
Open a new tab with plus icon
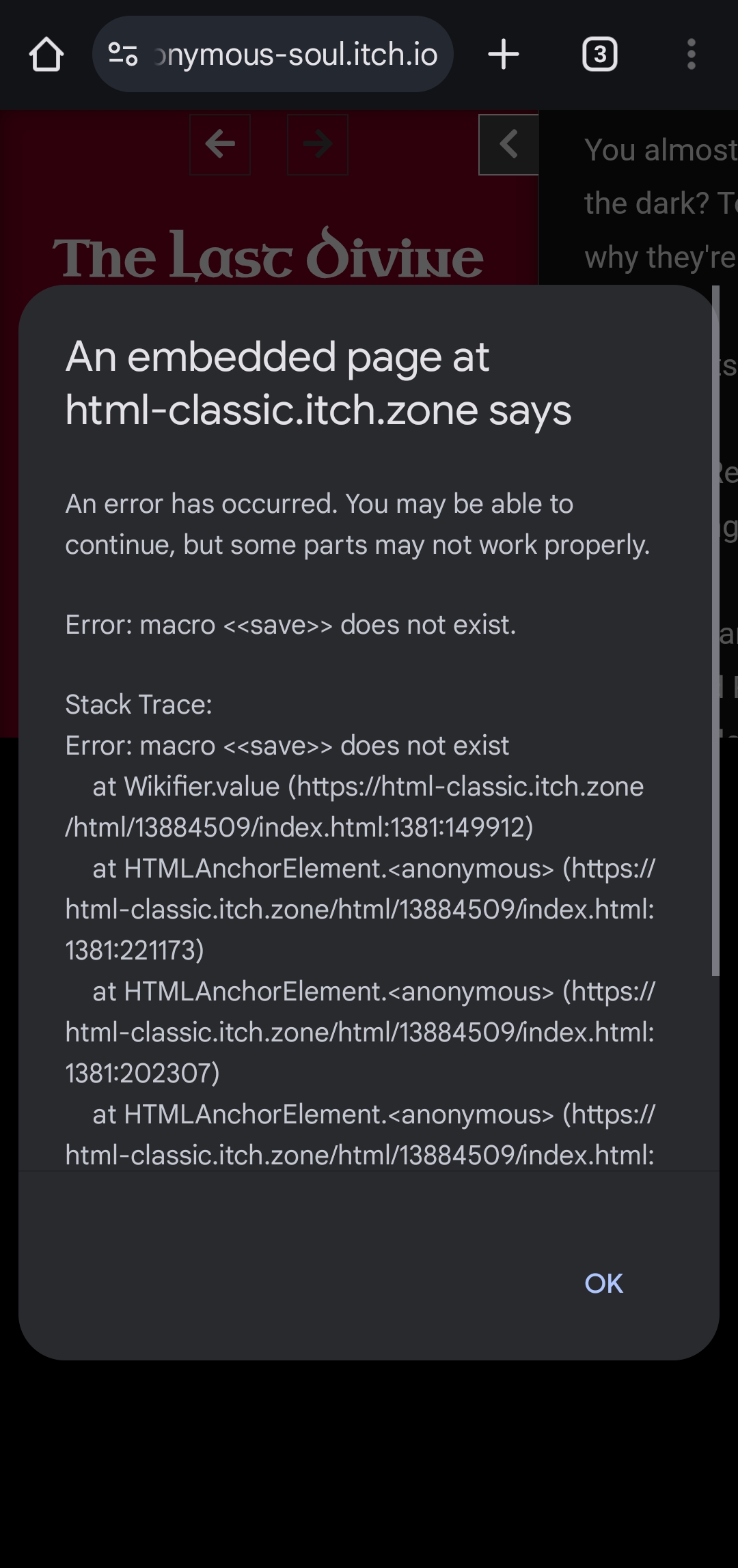[x=504, y=55]
